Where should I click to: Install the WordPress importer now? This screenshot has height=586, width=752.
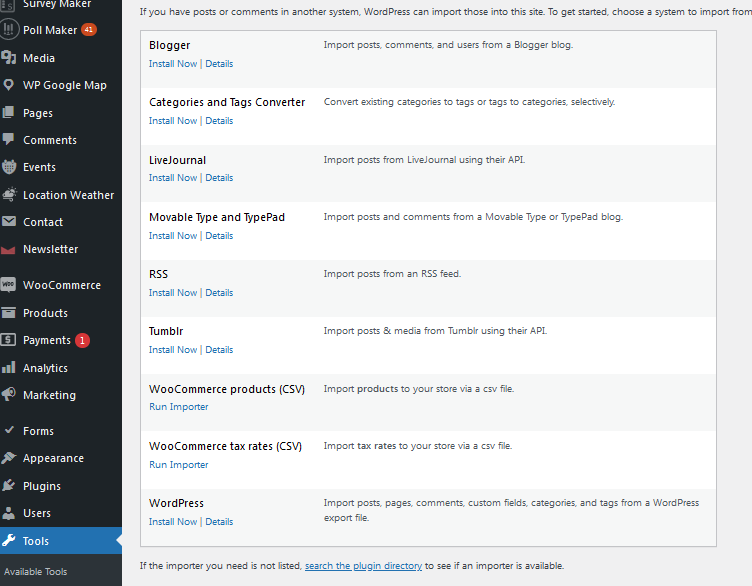[173, 522]
